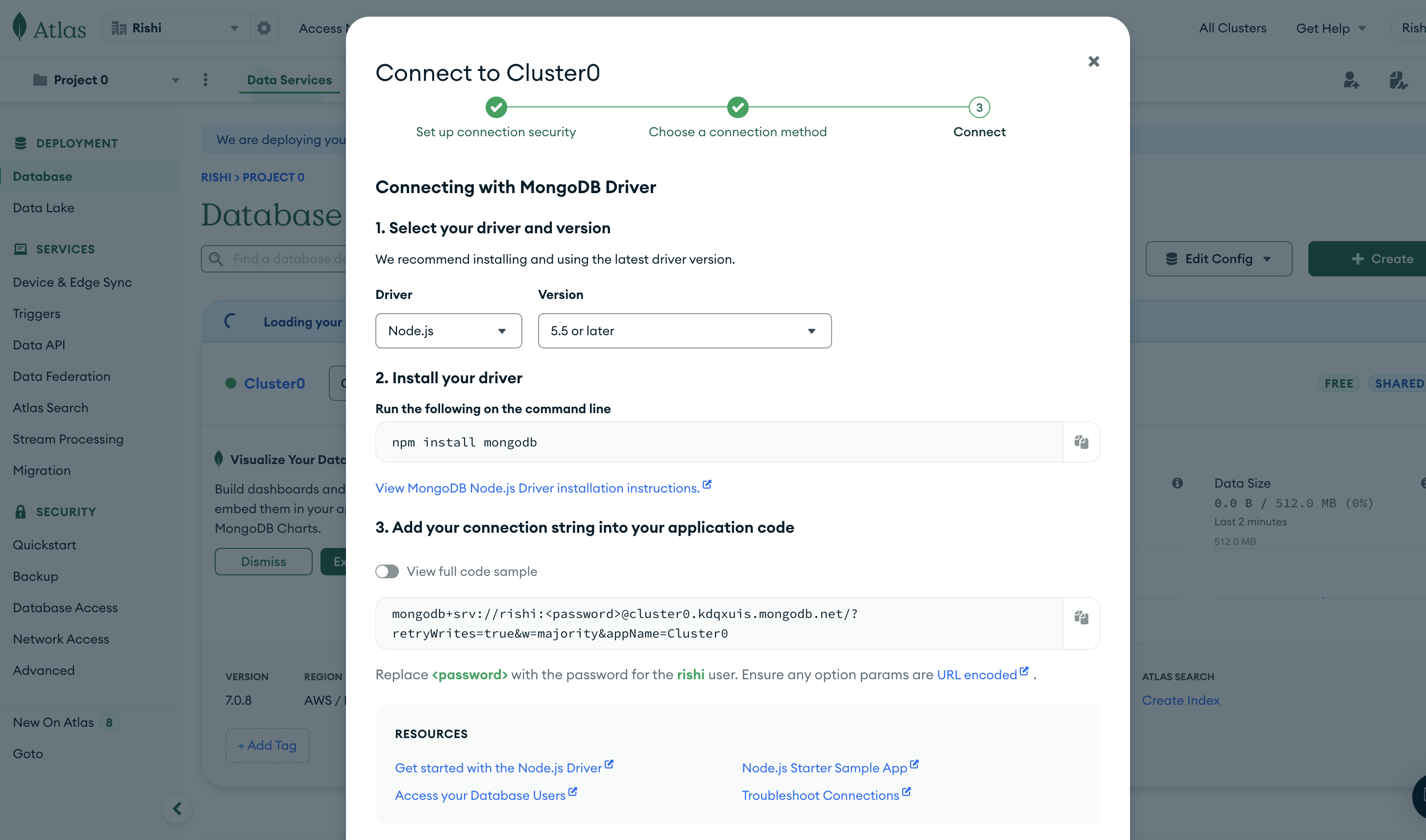The image size is (1426, 840).
Task: Switch to All Clusters tab
Action: 1232,28
